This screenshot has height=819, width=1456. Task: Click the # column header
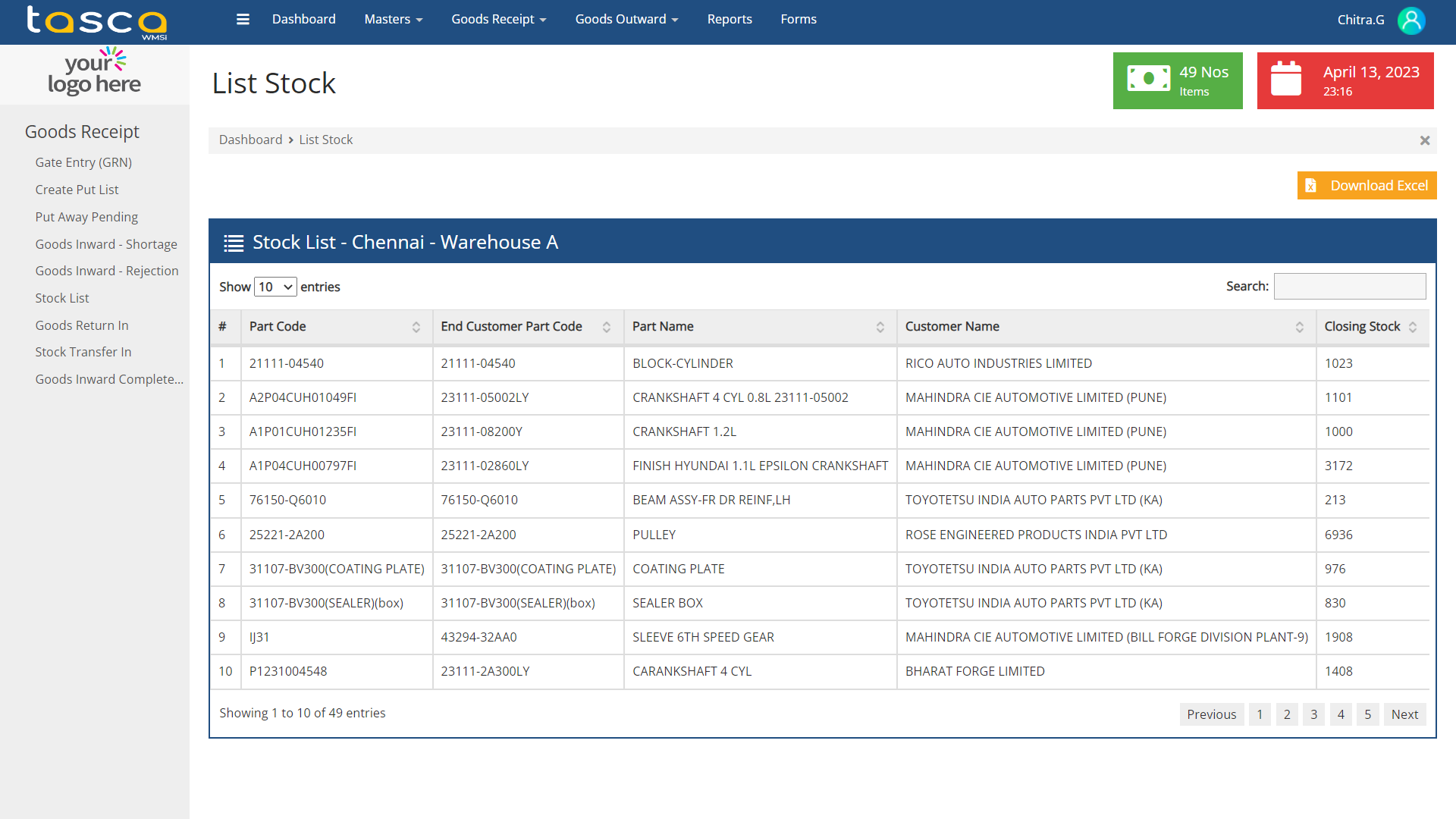coord(225,327)
